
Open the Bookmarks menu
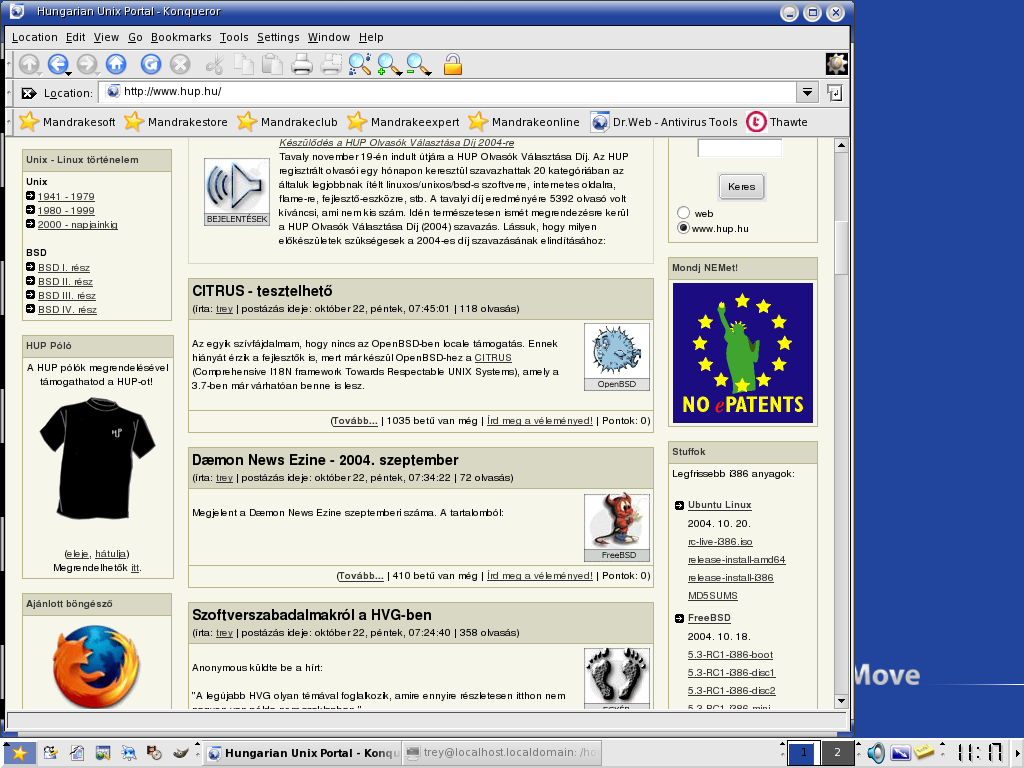[181, 37]
